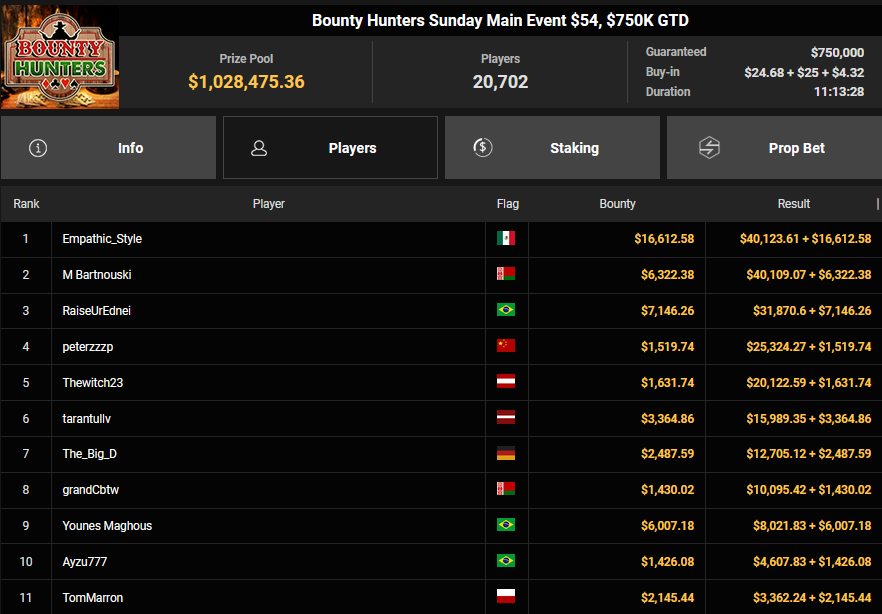This screenshot has height=614, width=882.
Task: Sort table by Rank column header
Action: pos(26,204)
